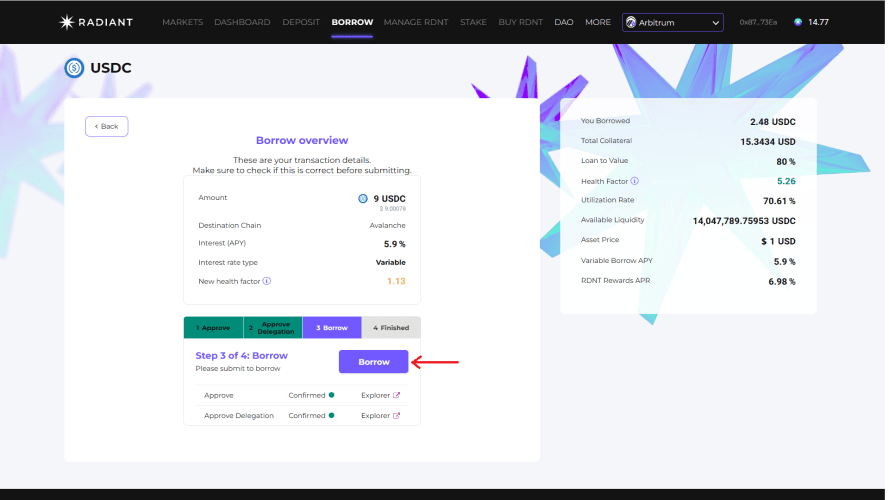Click Please submit to borrow text
Image resolution: width=889 pixels, height=500 pixels.
(238, 368)
